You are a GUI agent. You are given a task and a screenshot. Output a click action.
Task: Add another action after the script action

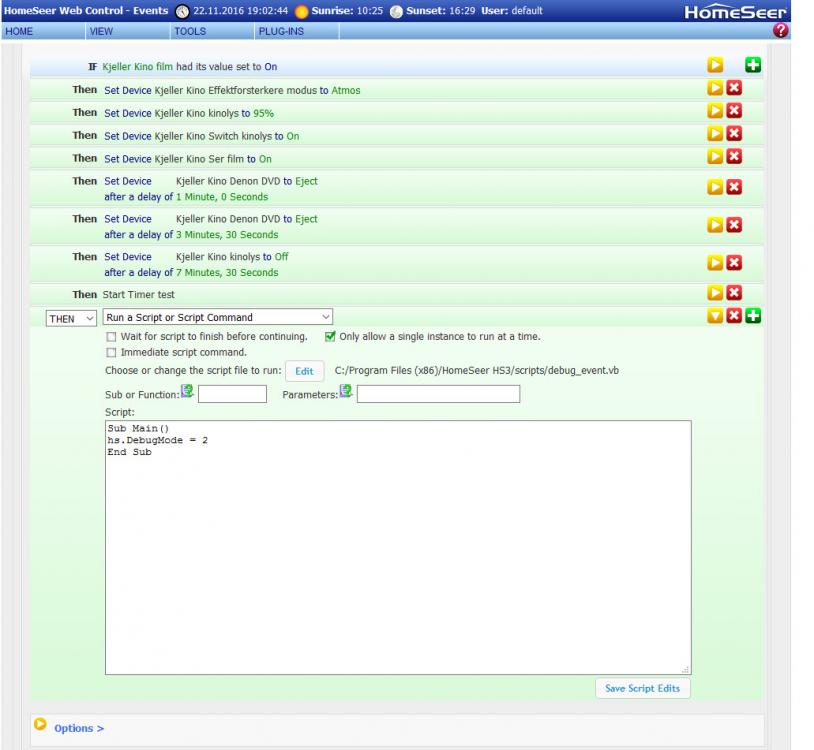[x=753, y=316]
